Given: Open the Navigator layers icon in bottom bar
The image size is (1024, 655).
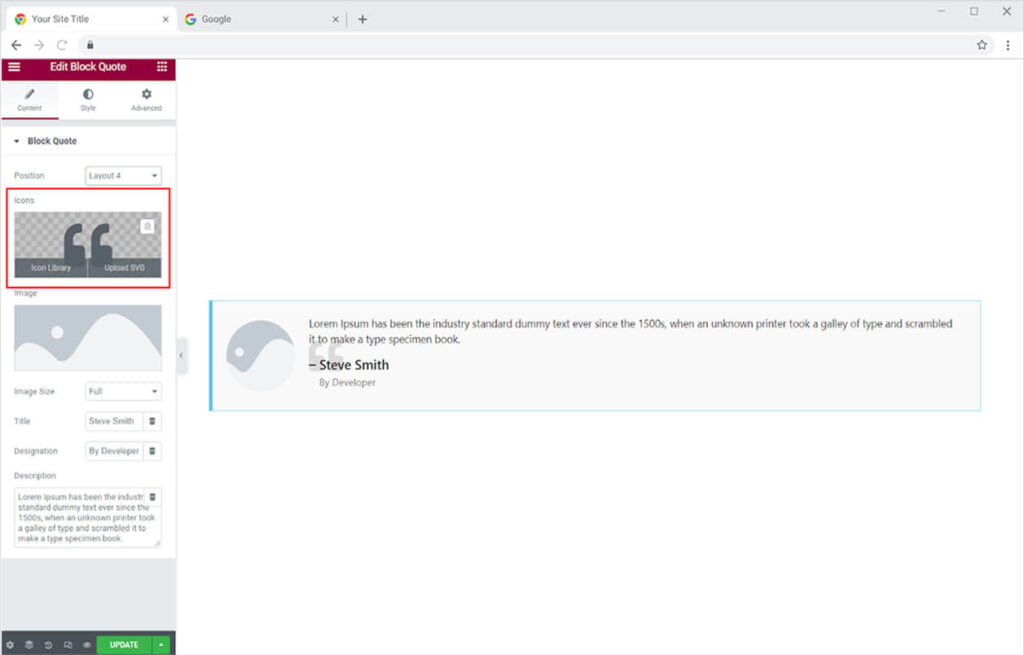Looking at the screenshot, I should coord(29,645).
